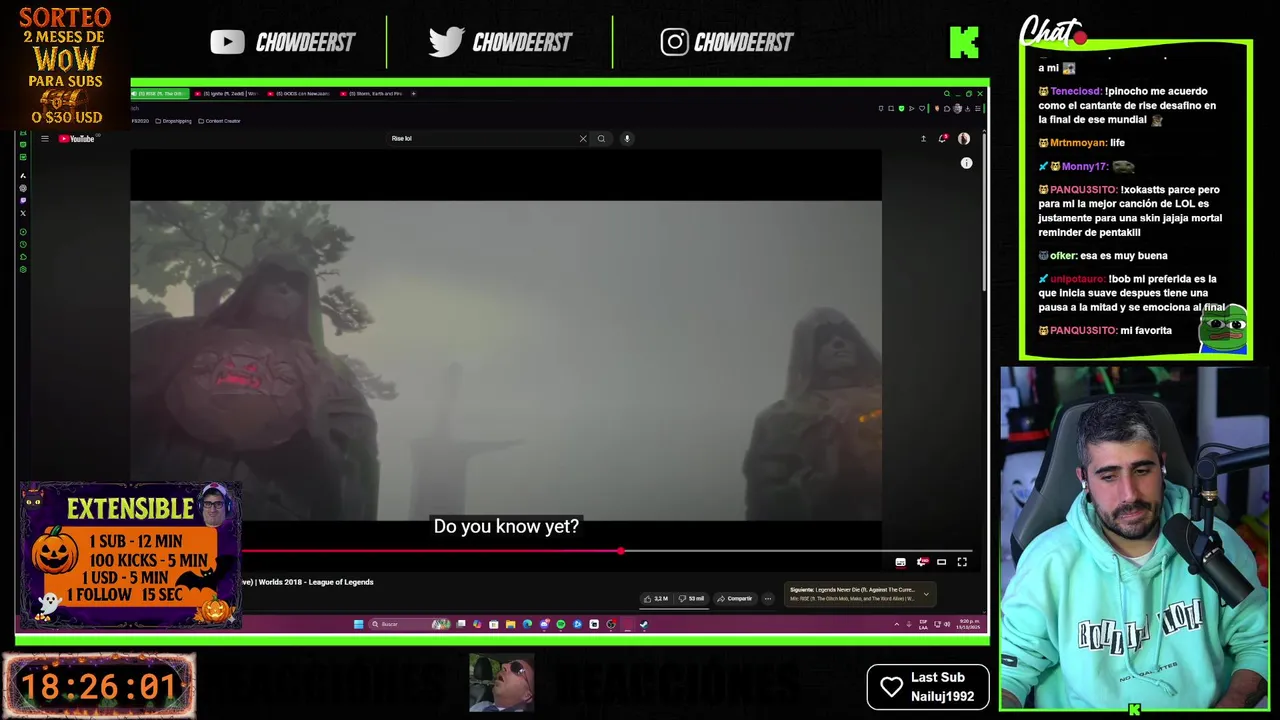
Task: Switch to the 'Ignite (ft. Zedd)' tab
Action: pos(228,94)
